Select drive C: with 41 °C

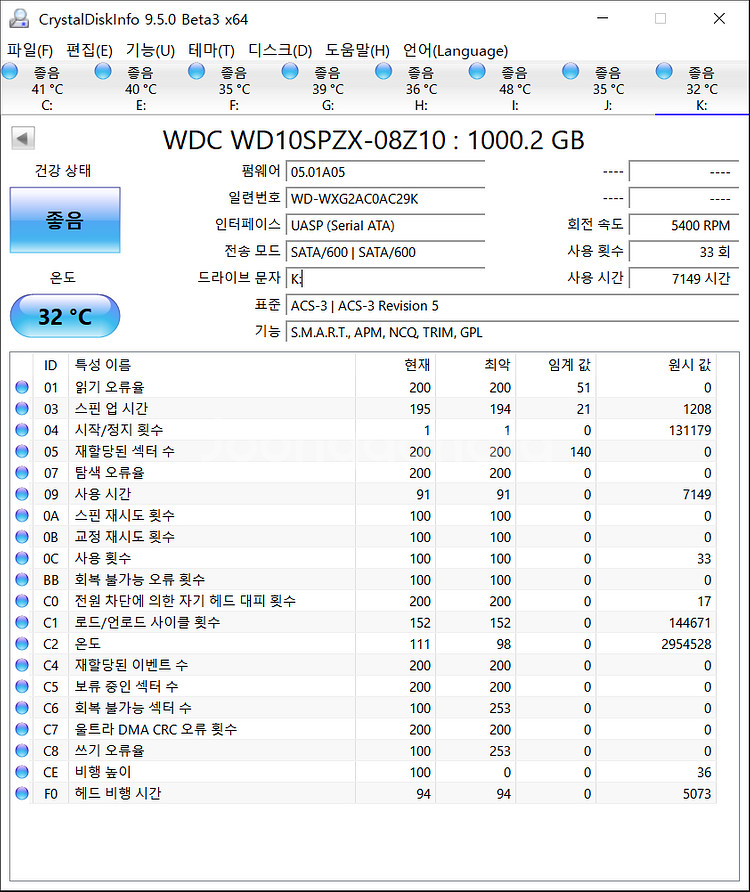coord(47,88)
